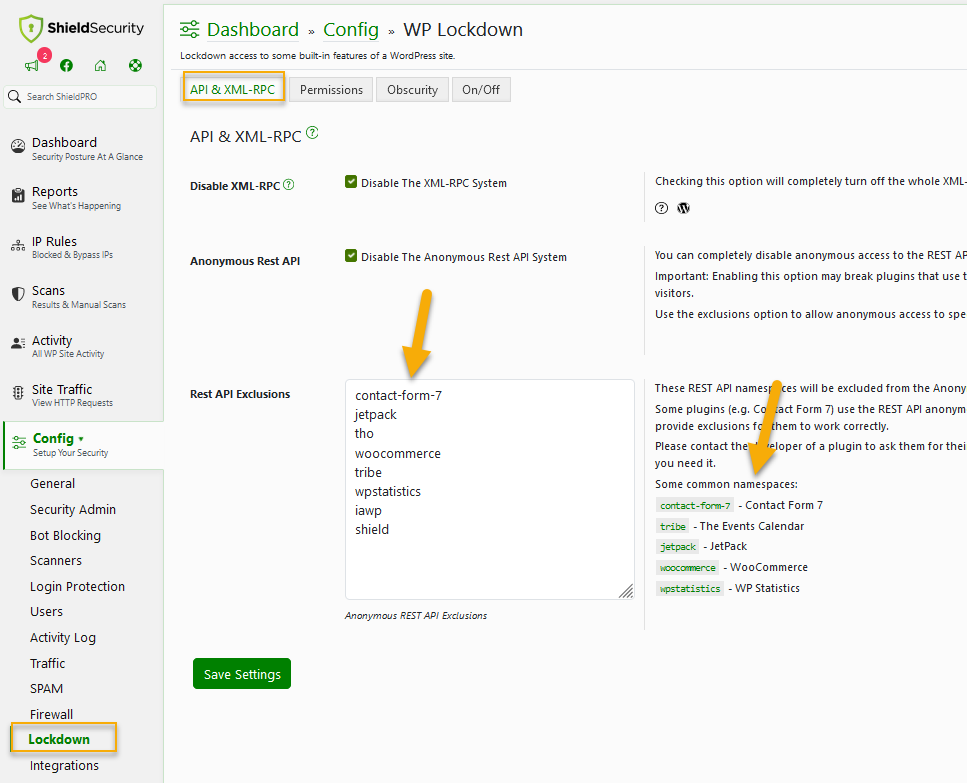Click the textarea resize handle corner
This screenshot has width=967, height=783.
coord(626,591)
